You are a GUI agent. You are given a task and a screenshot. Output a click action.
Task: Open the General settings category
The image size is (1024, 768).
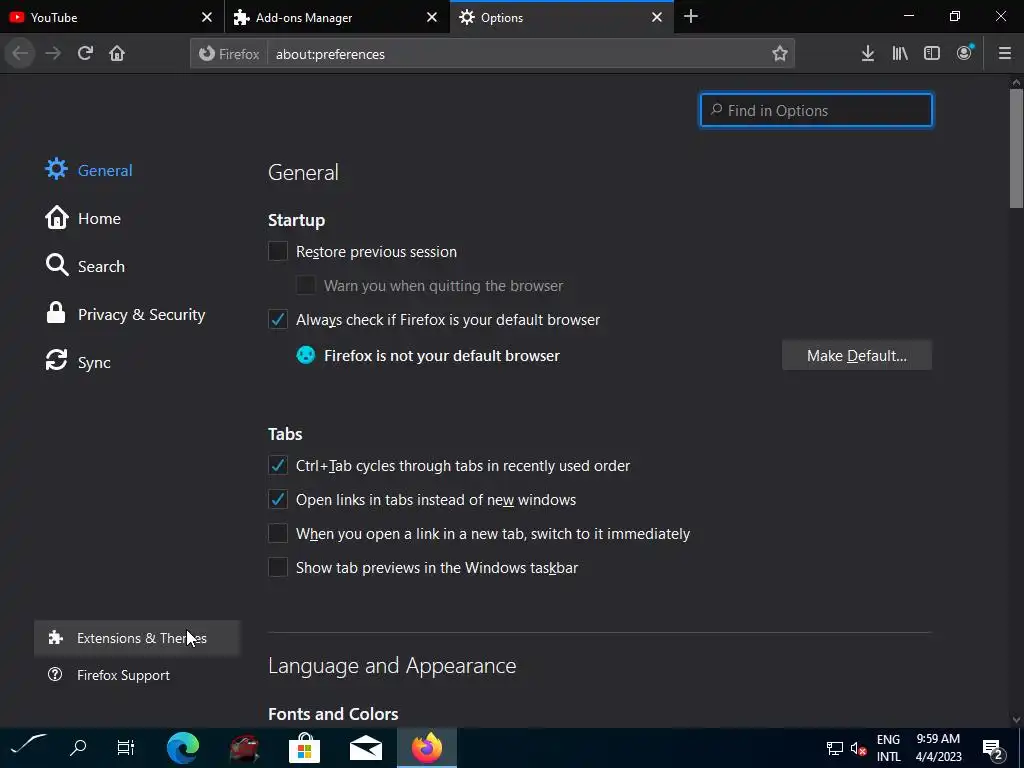click(x=89, y=170)
